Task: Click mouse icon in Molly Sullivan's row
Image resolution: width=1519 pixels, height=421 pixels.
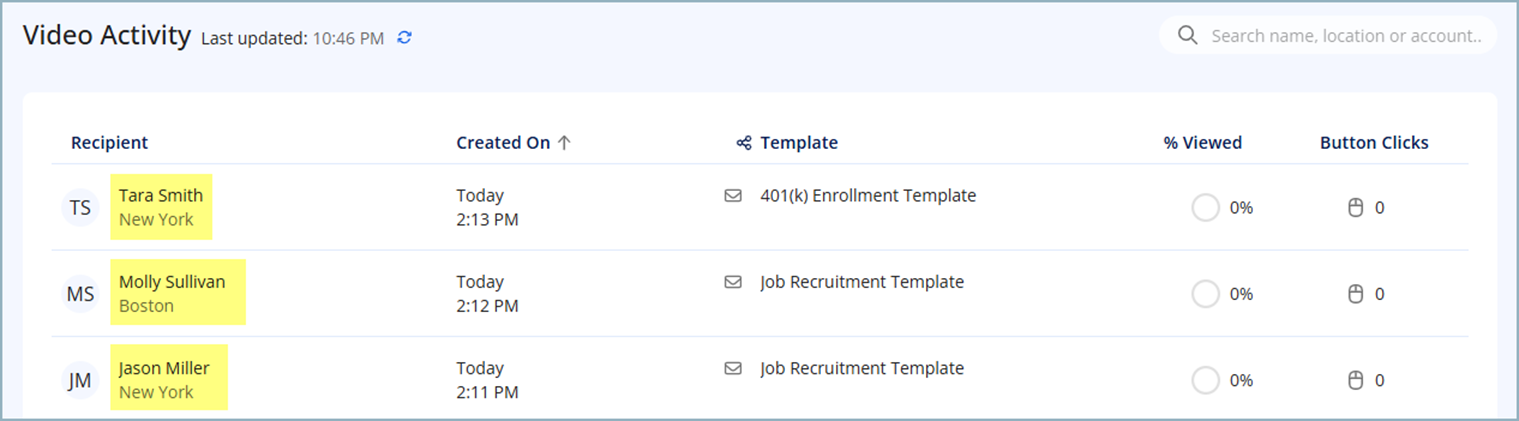Action: (1356, 294)
